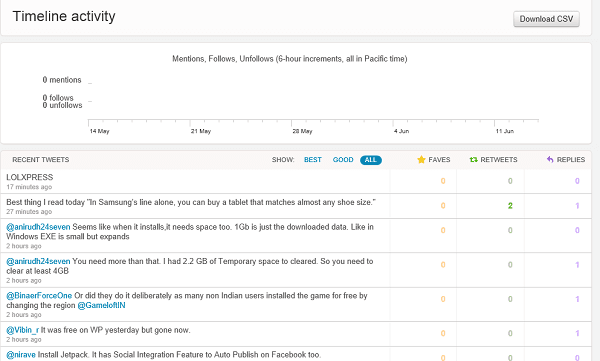Click the 11 Jun axis marker
600x361 pixels.
(x=505, y=131)
